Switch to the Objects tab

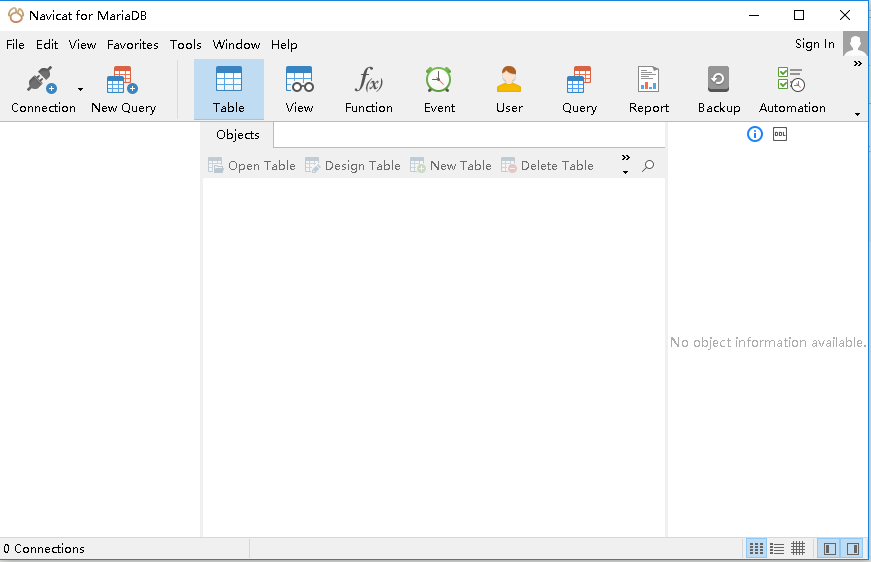tap(238, 135)
